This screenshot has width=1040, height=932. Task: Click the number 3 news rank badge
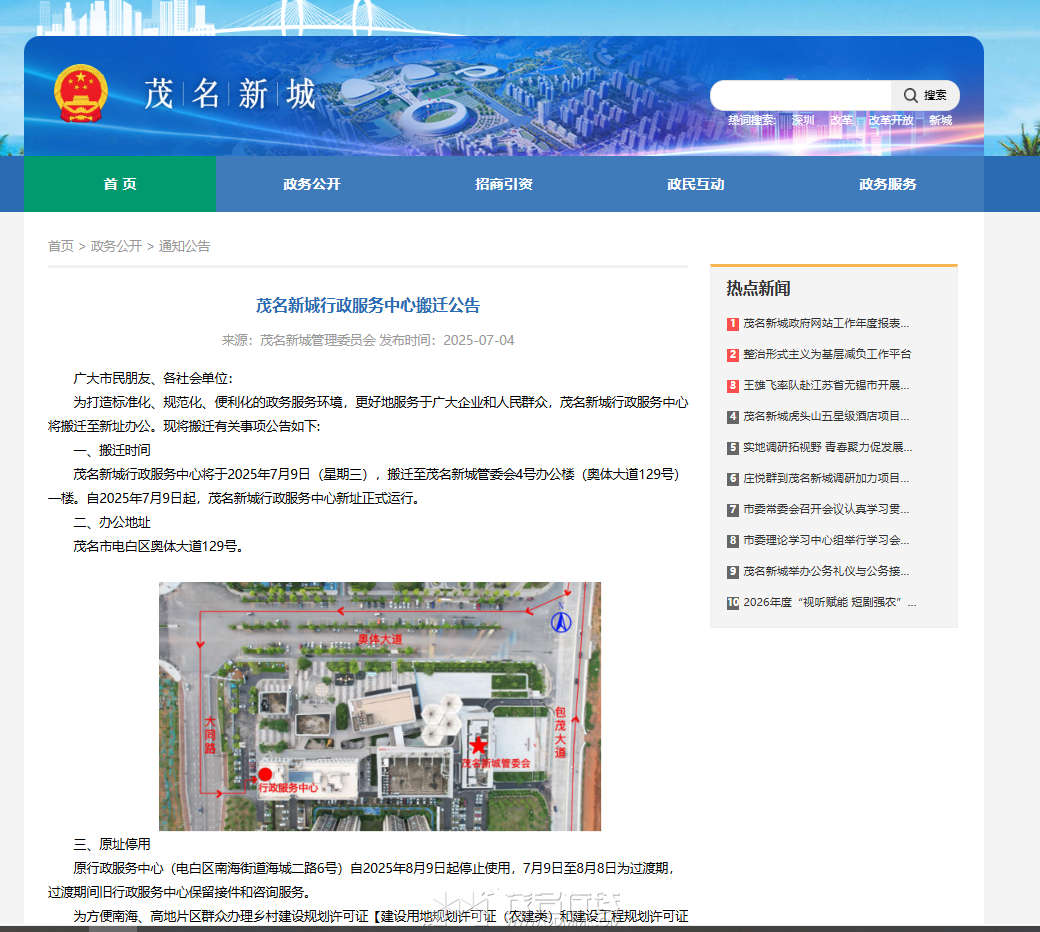click(733, 385)
